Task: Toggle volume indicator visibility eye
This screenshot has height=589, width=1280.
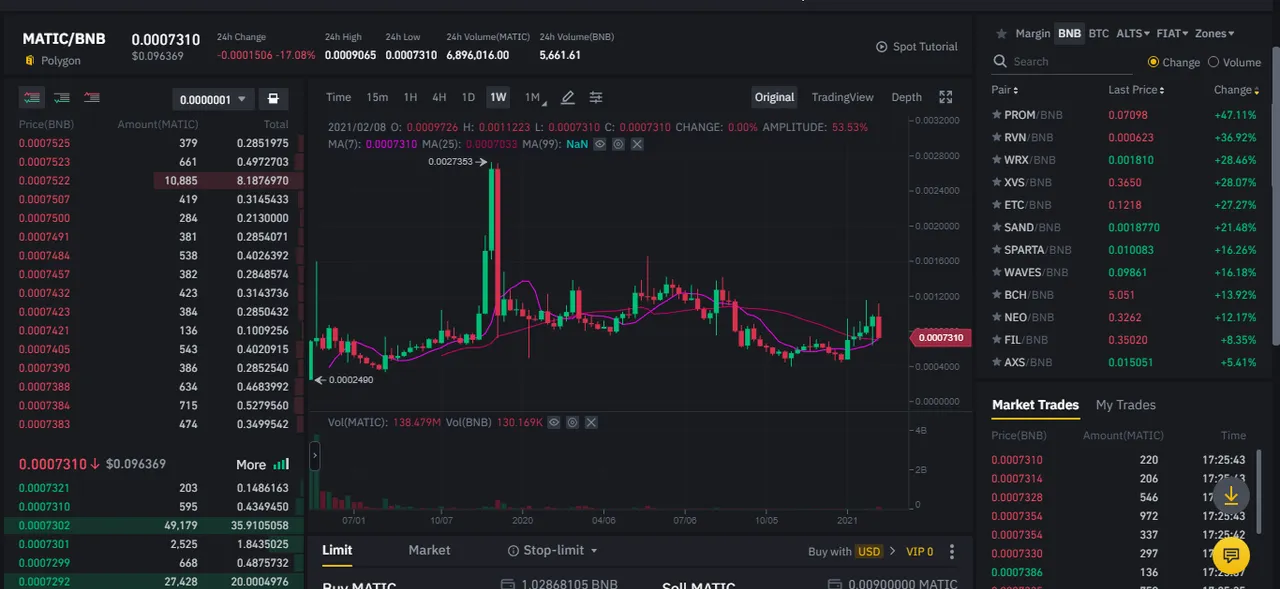Action: click(555, 422)
